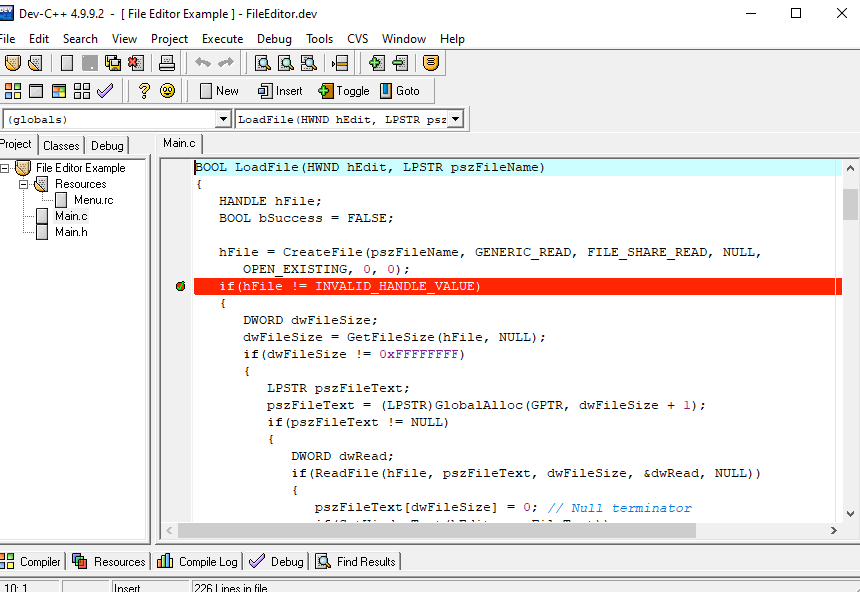Click the Undo arrow icon
This screenshot has width=860, height=592.
[x=203, y=63]
